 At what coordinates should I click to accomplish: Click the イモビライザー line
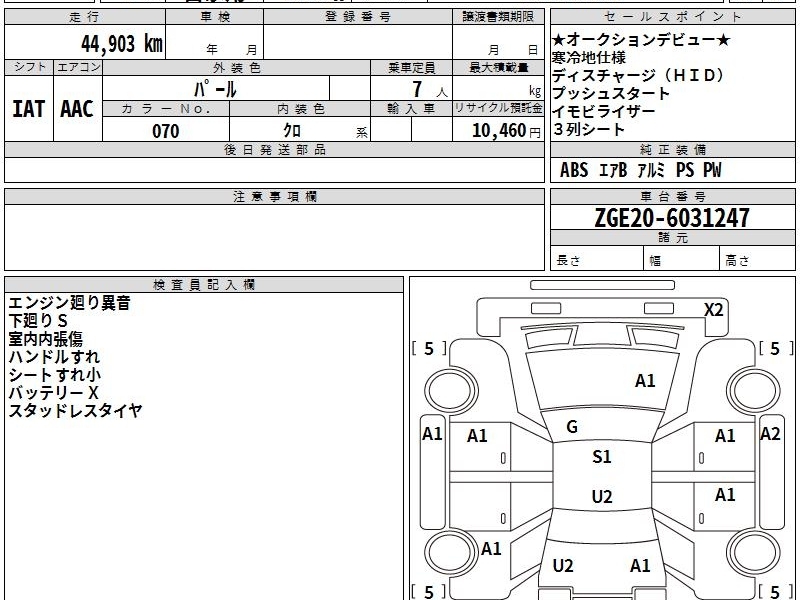tap(604, 111)
